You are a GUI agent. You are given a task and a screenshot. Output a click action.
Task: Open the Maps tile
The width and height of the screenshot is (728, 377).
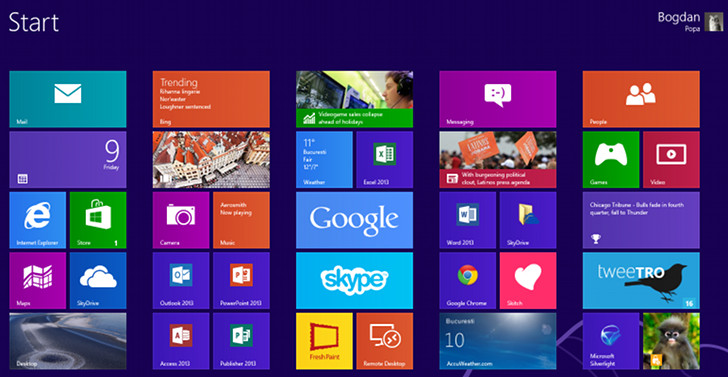click(x=38, y=280)
